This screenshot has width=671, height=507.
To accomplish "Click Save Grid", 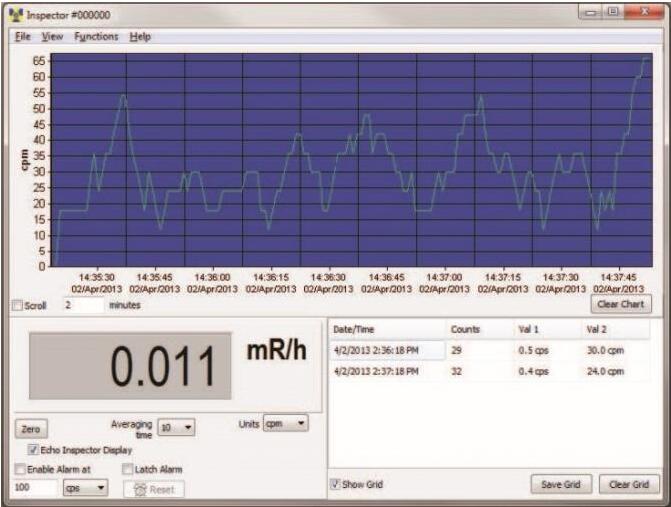I will click(x=561, y=485).
